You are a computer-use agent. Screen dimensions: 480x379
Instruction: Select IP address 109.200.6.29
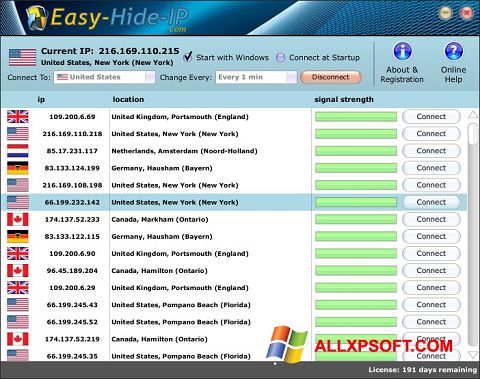[x=72, y=288]
